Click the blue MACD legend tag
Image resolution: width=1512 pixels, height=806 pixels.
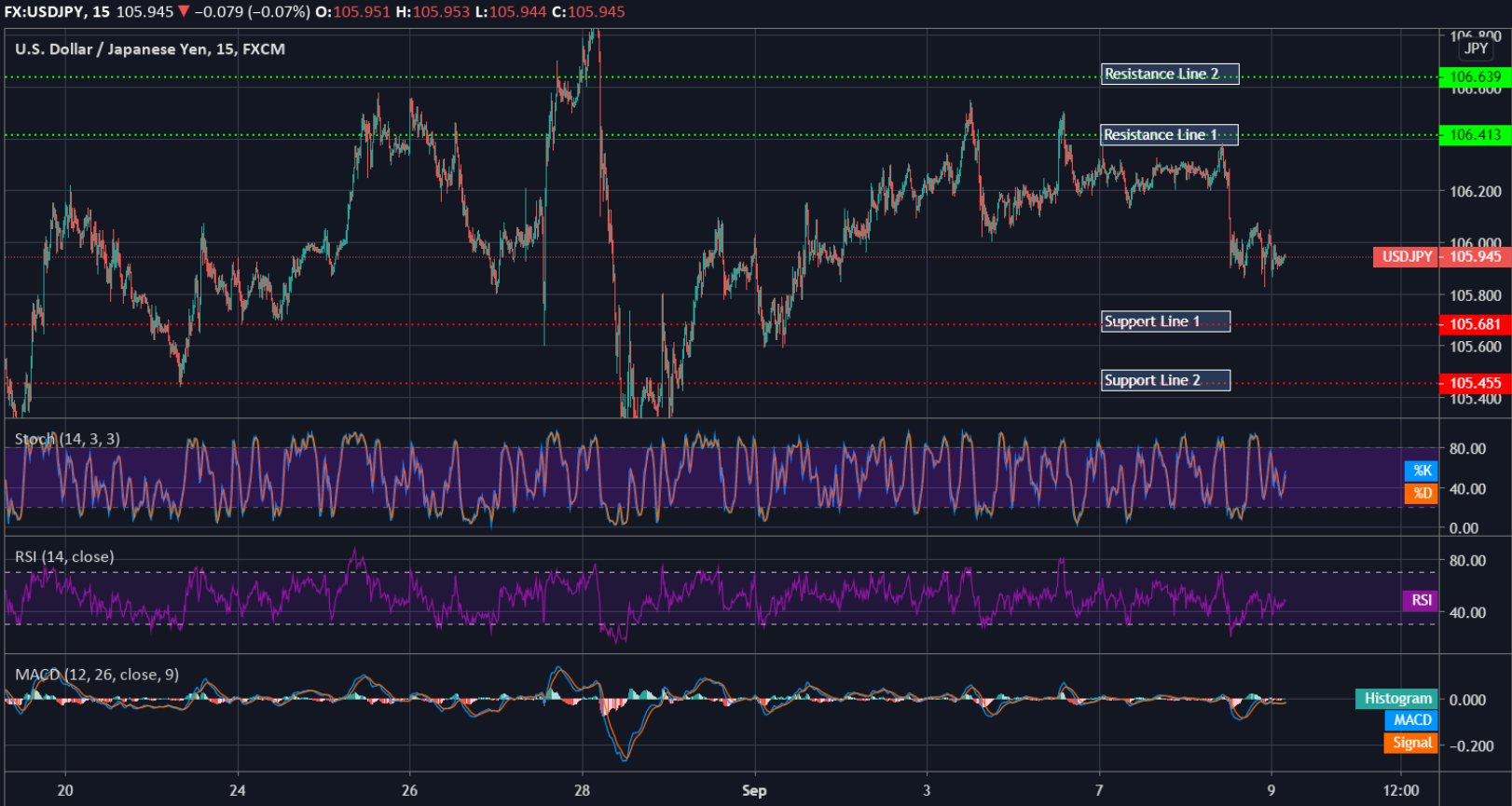(1411, 720)
